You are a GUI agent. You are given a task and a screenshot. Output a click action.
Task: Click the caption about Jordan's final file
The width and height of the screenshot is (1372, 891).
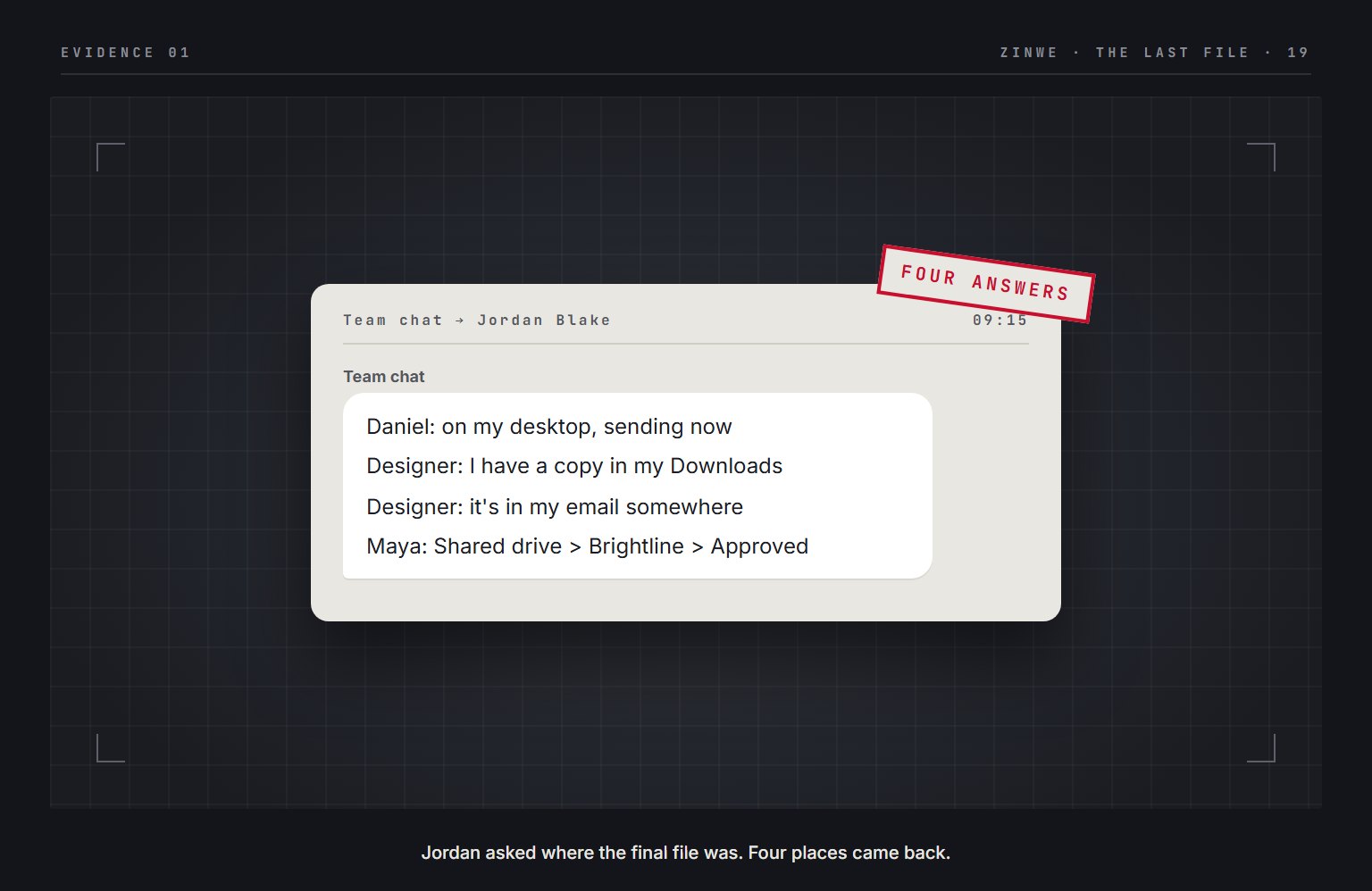686,853
